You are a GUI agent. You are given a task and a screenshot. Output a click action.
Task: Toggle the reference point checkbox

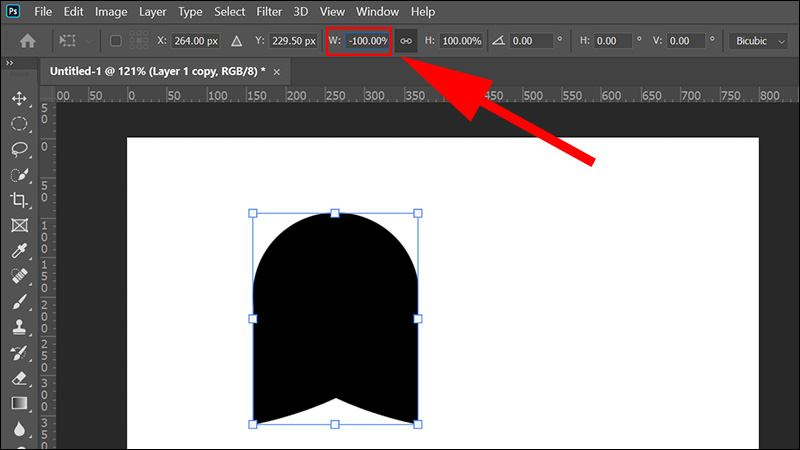coord(116,41)
